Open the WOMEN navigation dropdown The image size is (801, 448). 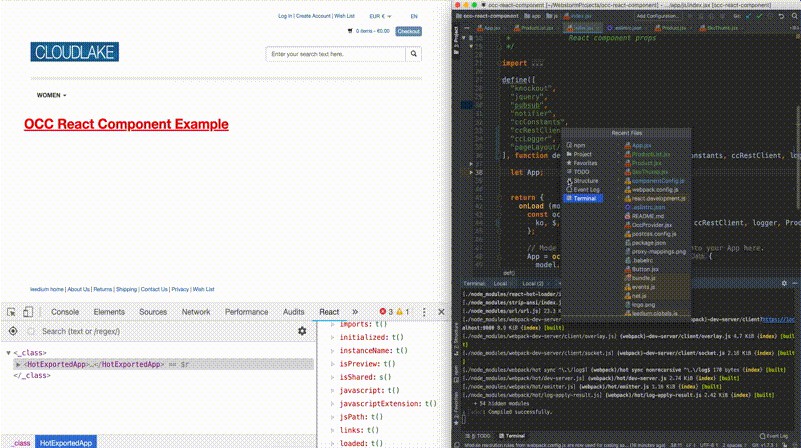[x=51, y=95]
